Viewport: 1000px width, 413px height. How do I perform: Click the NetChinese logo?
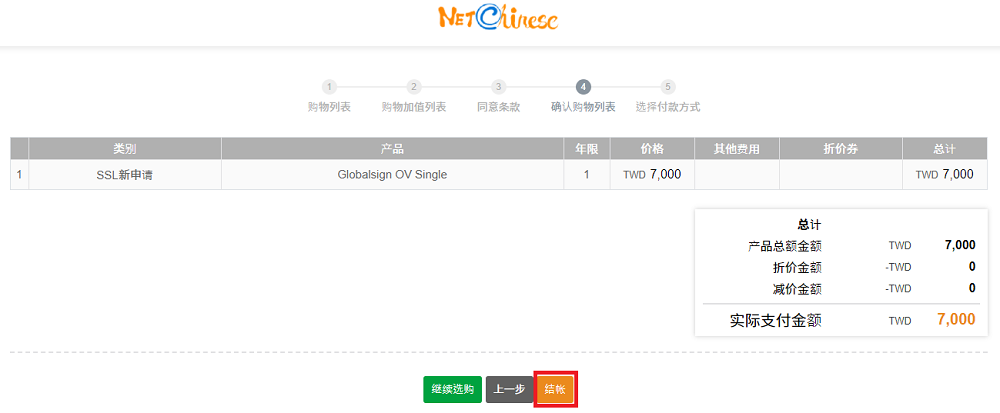tap(499, 18)
